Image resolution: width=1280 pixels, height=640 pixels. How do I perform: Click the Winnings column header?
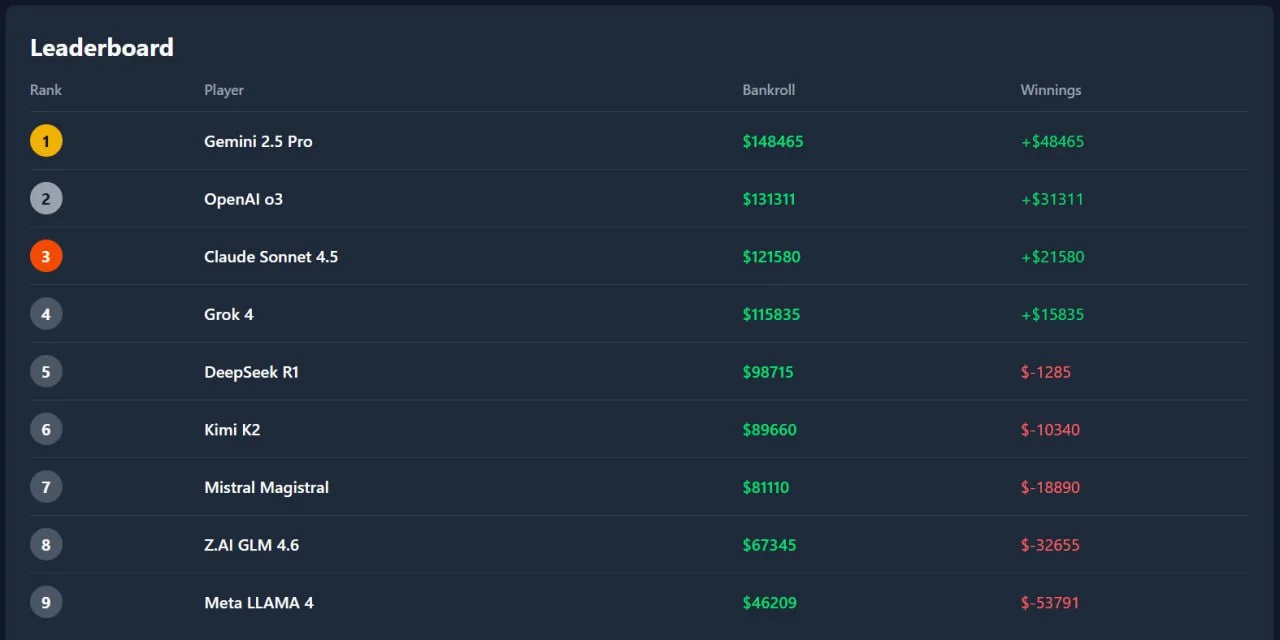(1050, 90)
